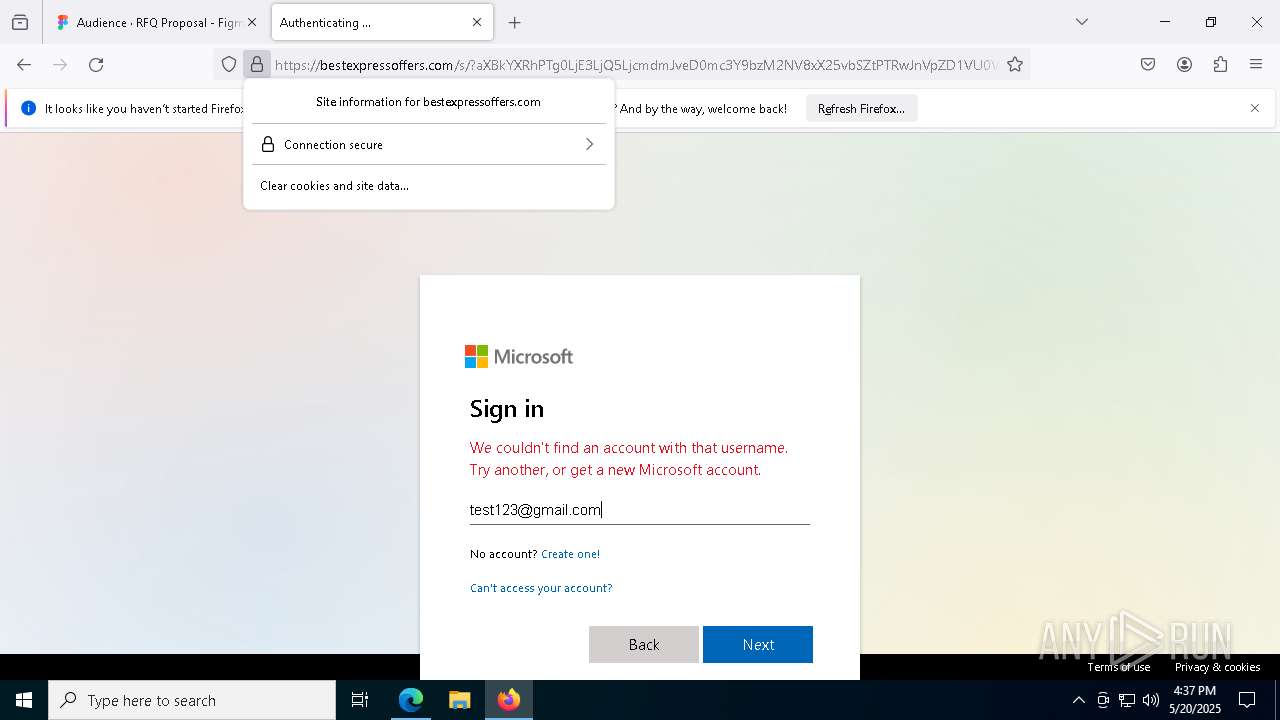The width and height of the screenshot is (1280, 720).
Task: Open network status tray icon
Action: 1127,701
